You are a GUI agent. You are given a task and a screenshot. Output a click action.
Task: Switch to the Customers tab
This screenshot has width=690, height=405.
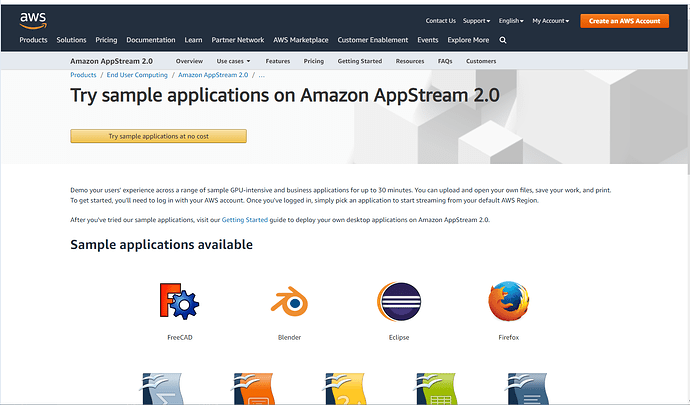point(481,61)
